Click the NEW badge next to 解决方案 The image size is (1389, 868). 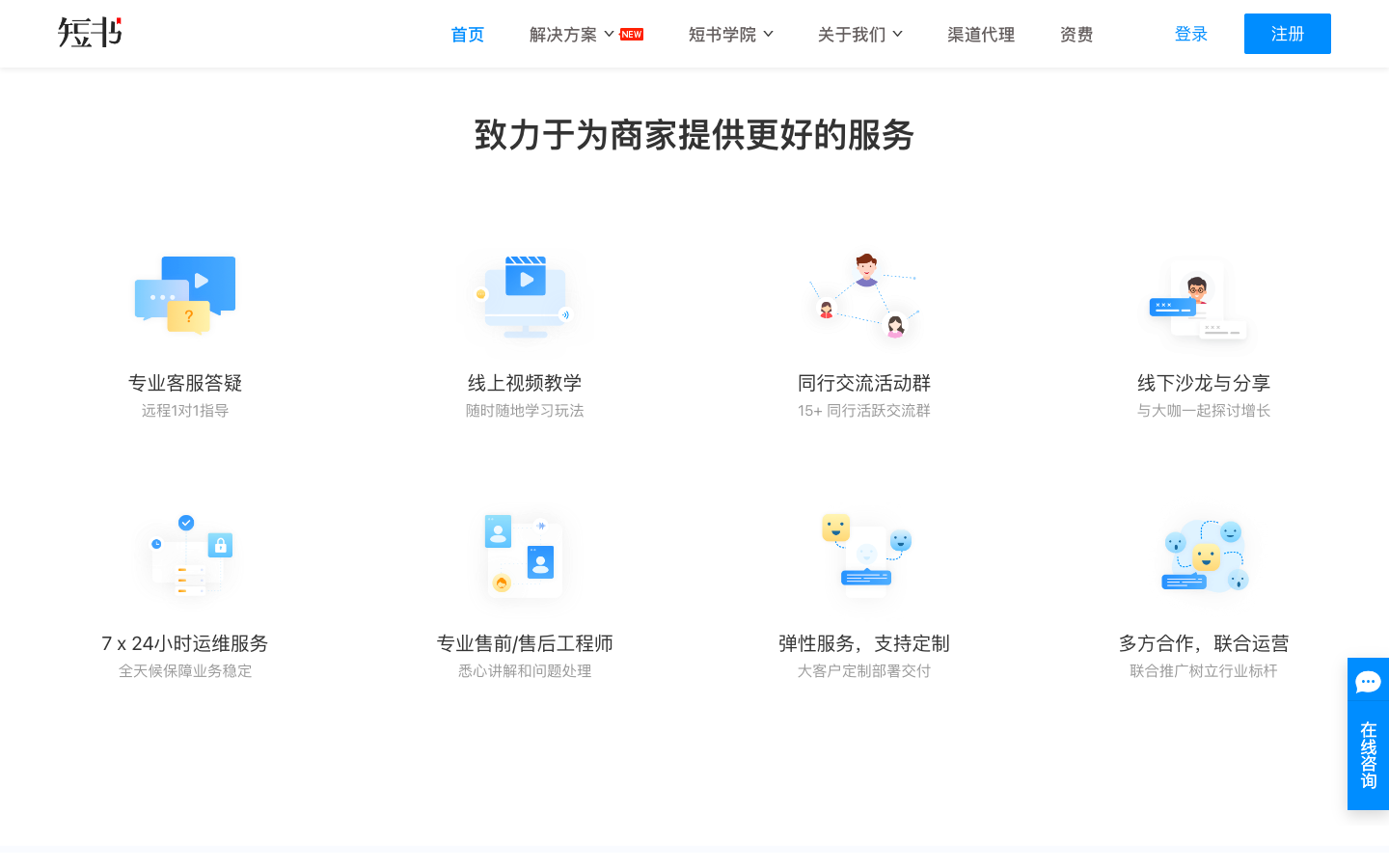pos(631,33)
